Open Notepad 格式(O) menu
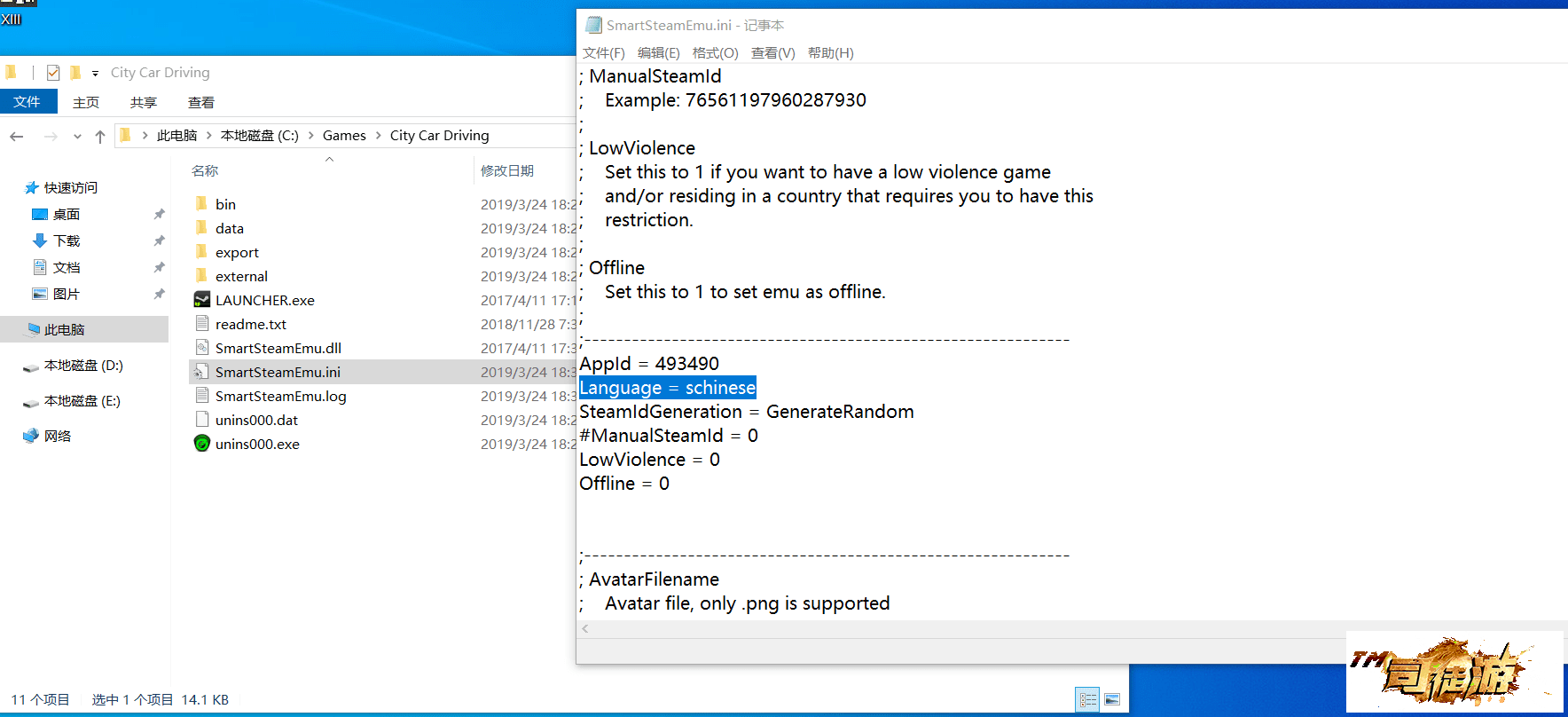Image resolution: width=1568 pixels, height=717 pixels. point(716,53)
